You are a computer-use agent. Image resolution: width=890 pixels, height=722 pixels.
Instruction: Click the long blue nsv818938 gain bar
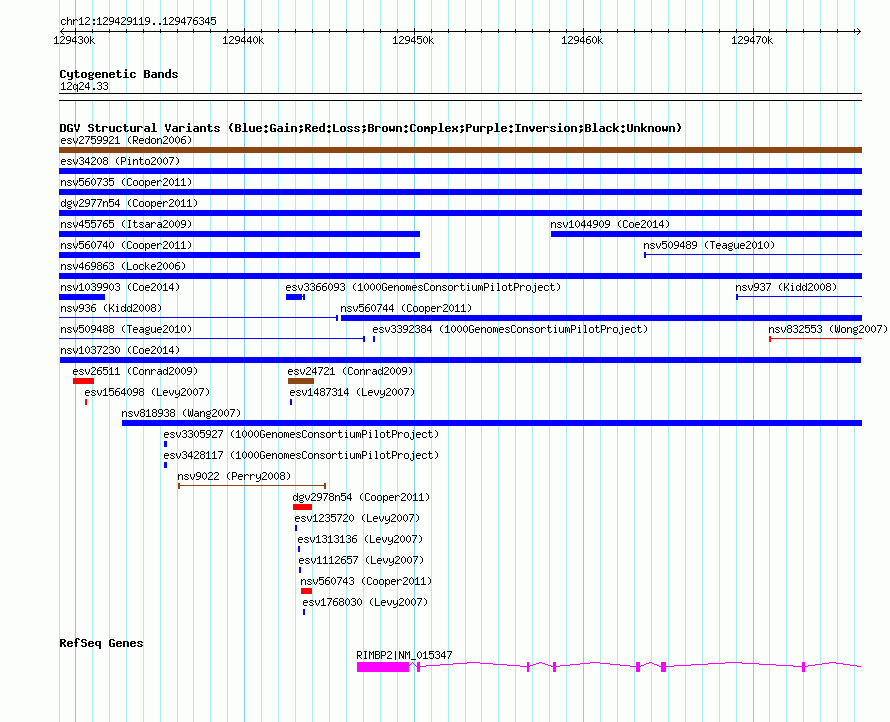(492, 423)
